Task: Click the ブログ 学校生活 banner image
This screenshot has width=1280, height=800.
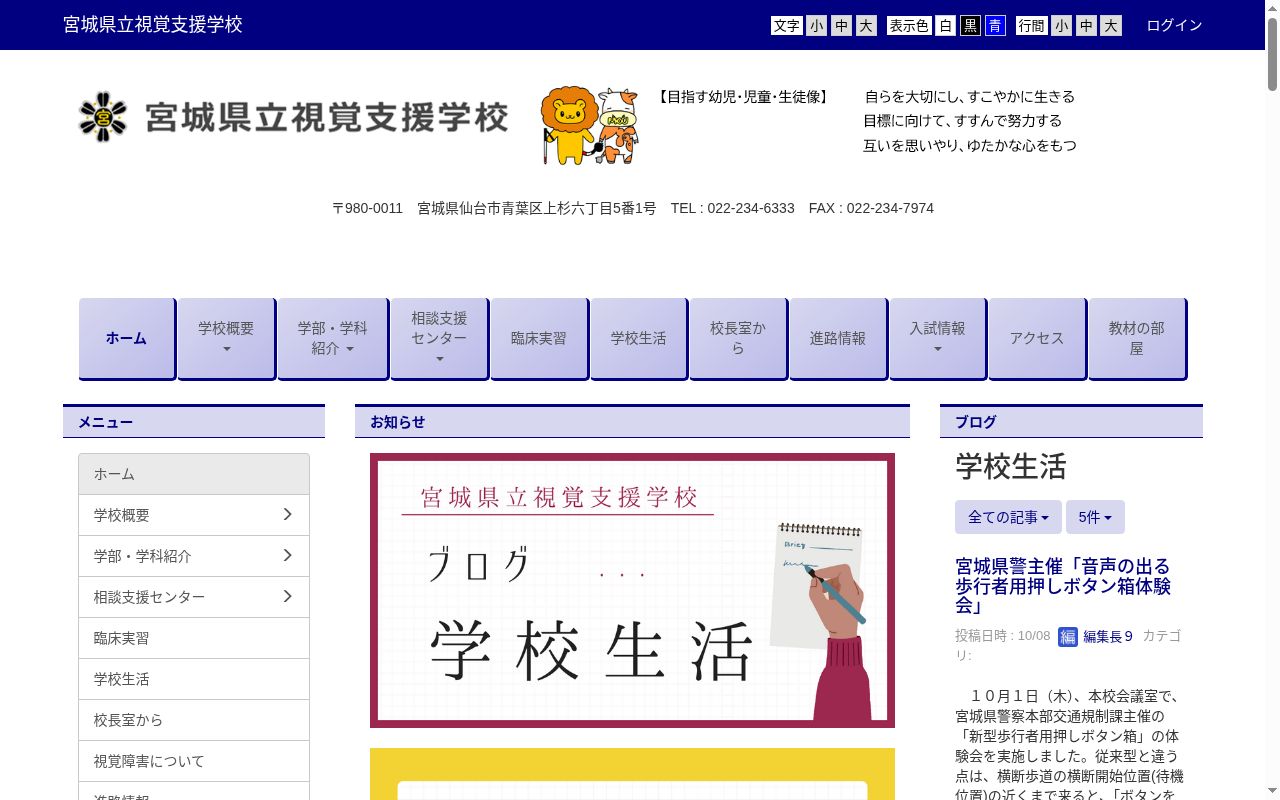Action: [x=632, y=590]
